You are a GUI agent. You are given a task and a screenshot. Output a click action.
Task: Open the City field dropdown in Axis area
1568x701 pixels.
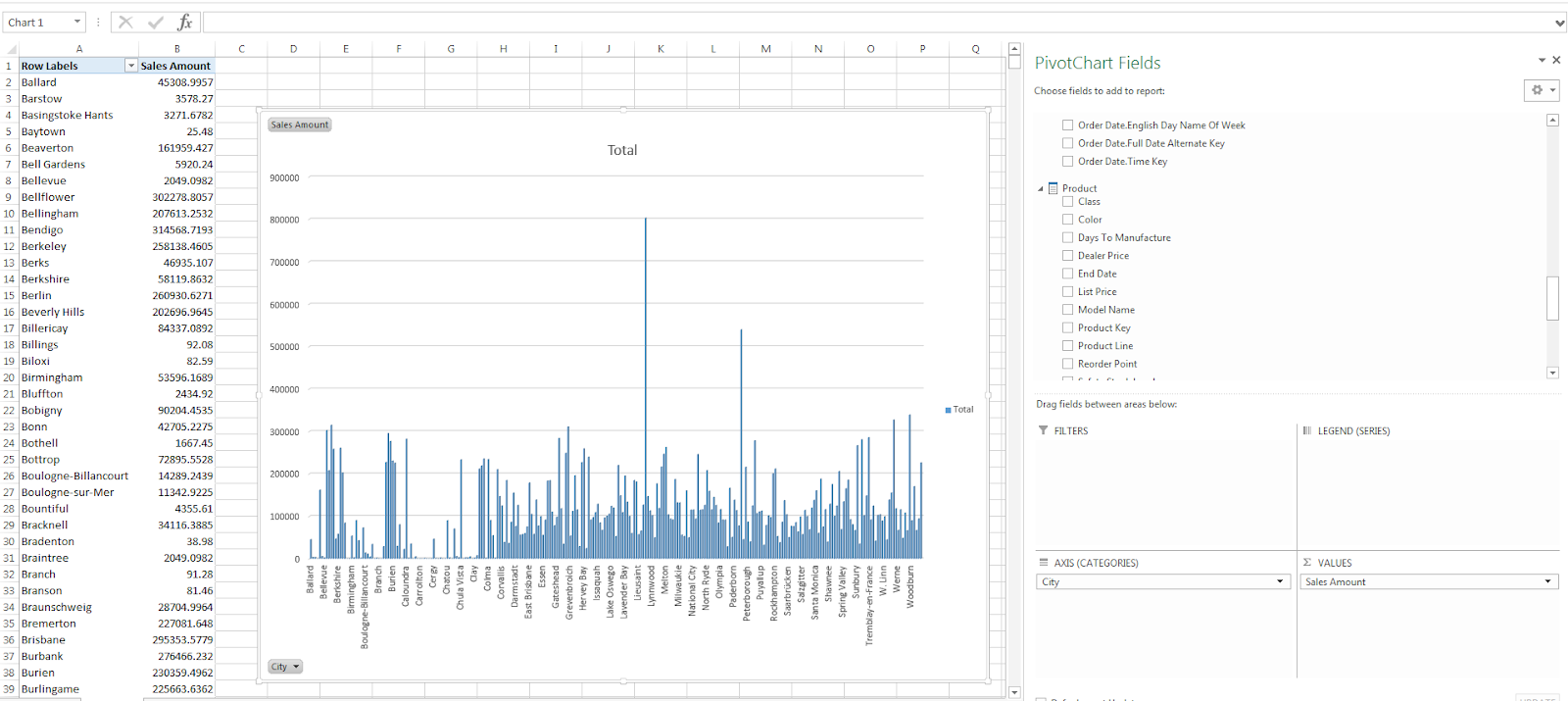(x=1279, y=582)
